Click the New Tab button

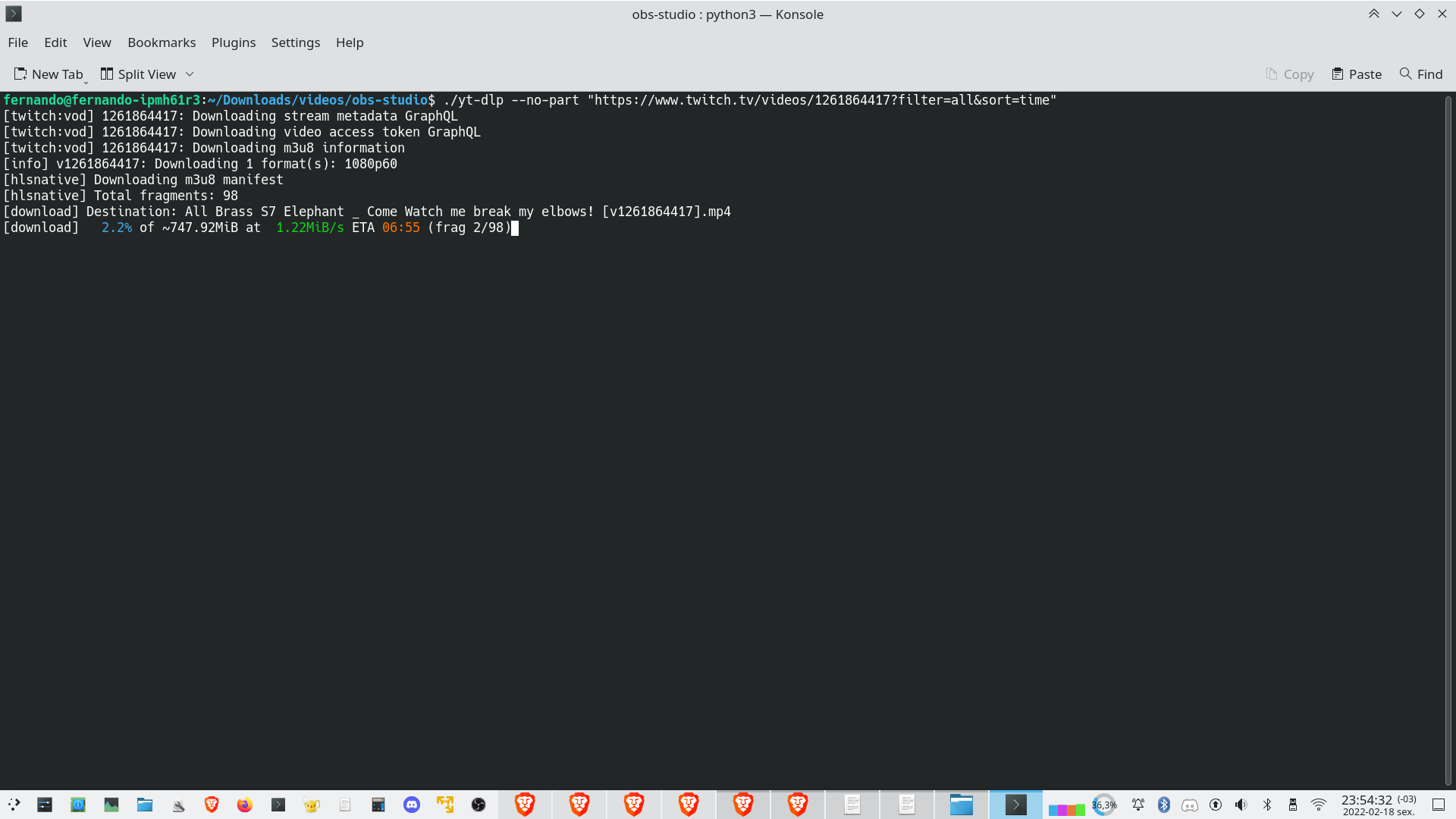point(49,74)
